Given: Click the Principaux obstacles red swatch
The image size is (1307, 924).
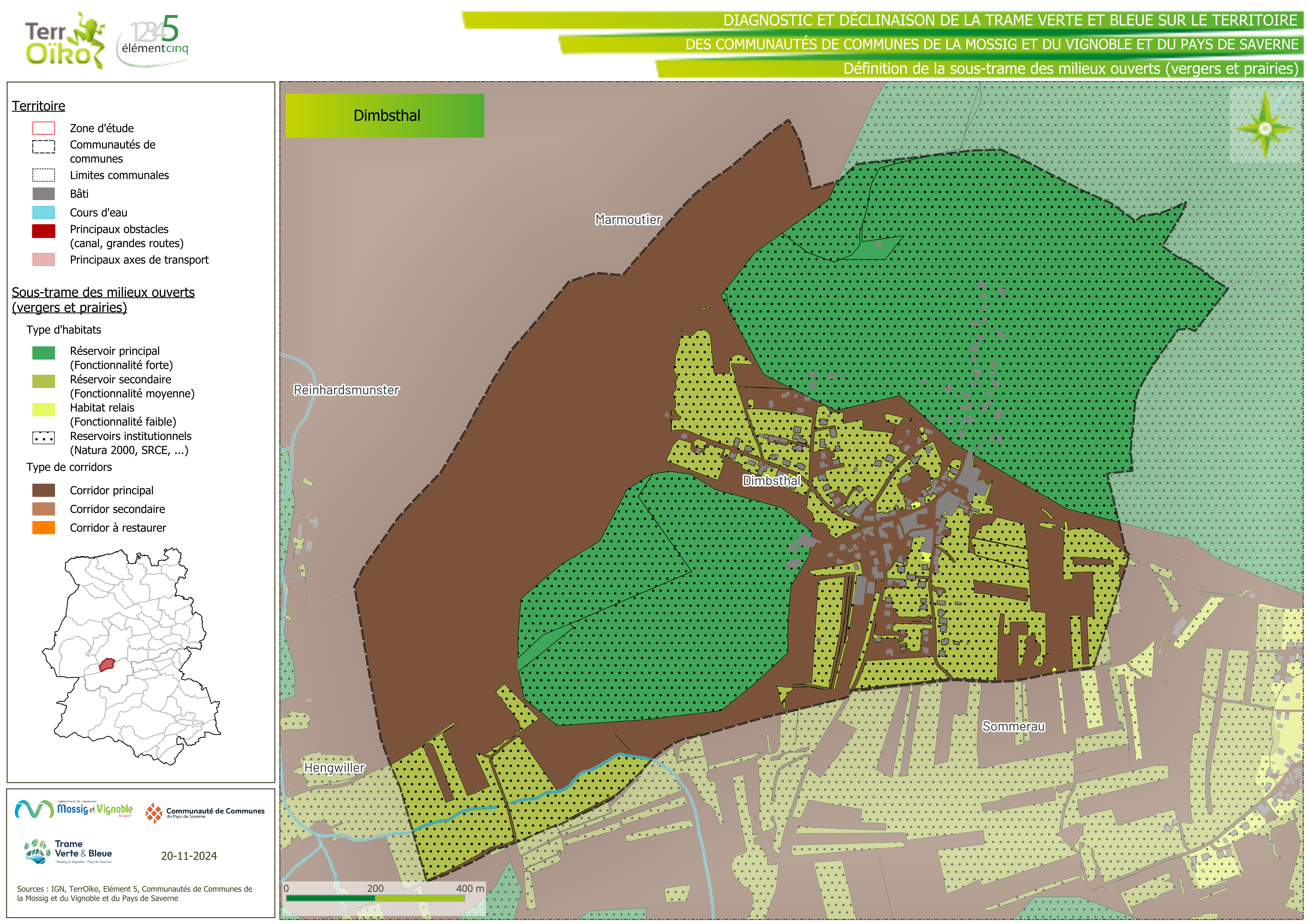Looking at the screenshot, I should (x=44, y=231).
